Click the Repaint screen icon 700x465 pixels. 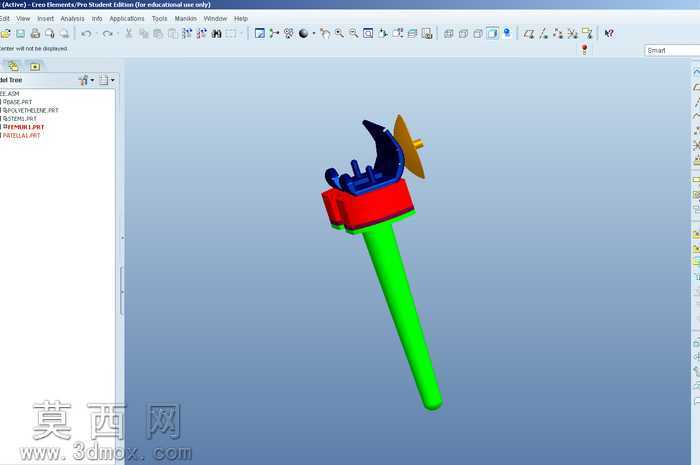click(x=259, y=33)
